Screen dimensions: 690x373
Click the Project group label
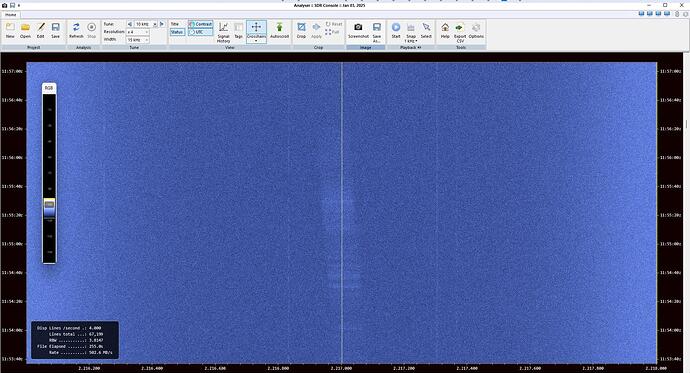click(x=34, y=47)
